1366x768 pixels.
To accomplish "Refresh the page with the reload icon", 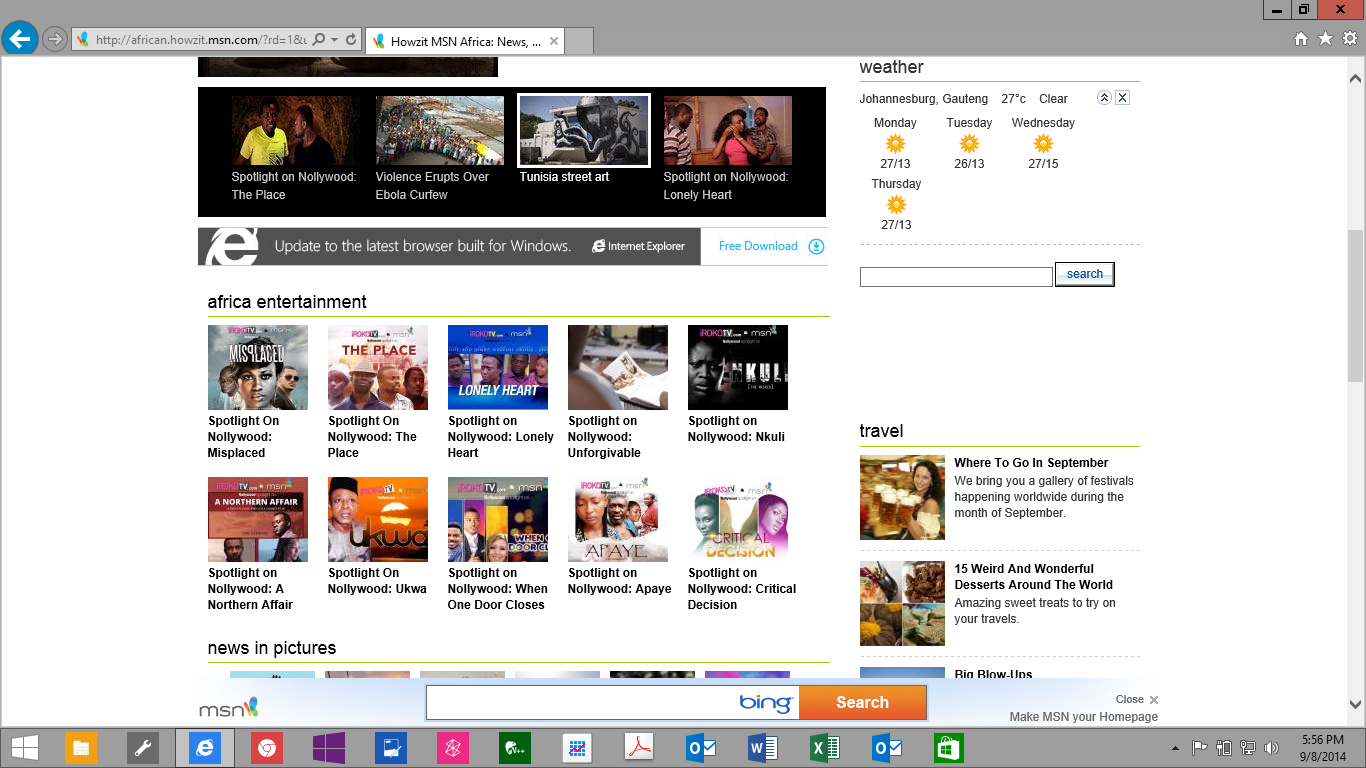I will click(x=351, y=40).
